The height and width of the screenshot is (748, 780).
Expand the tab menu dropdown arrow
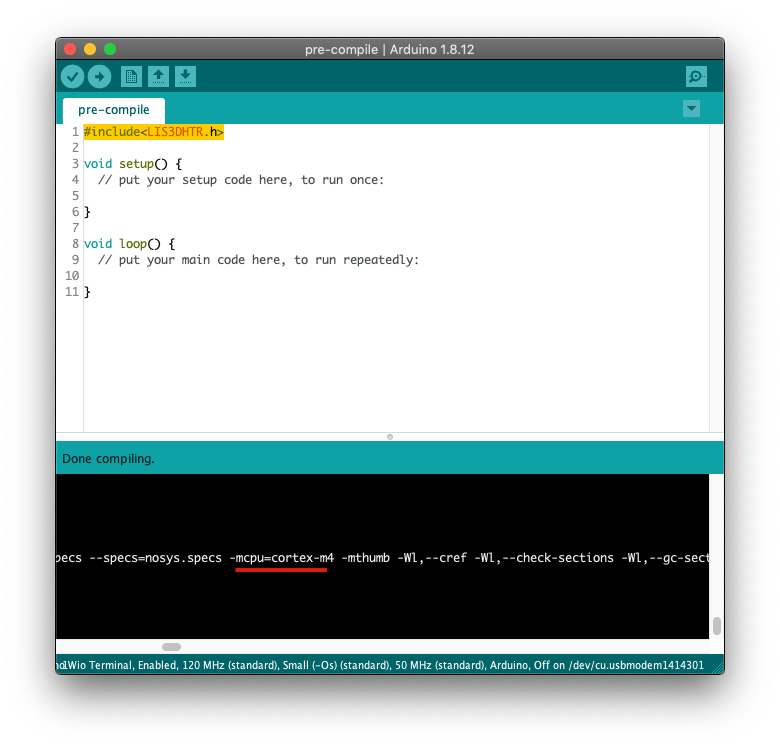(x=691, y=109)
